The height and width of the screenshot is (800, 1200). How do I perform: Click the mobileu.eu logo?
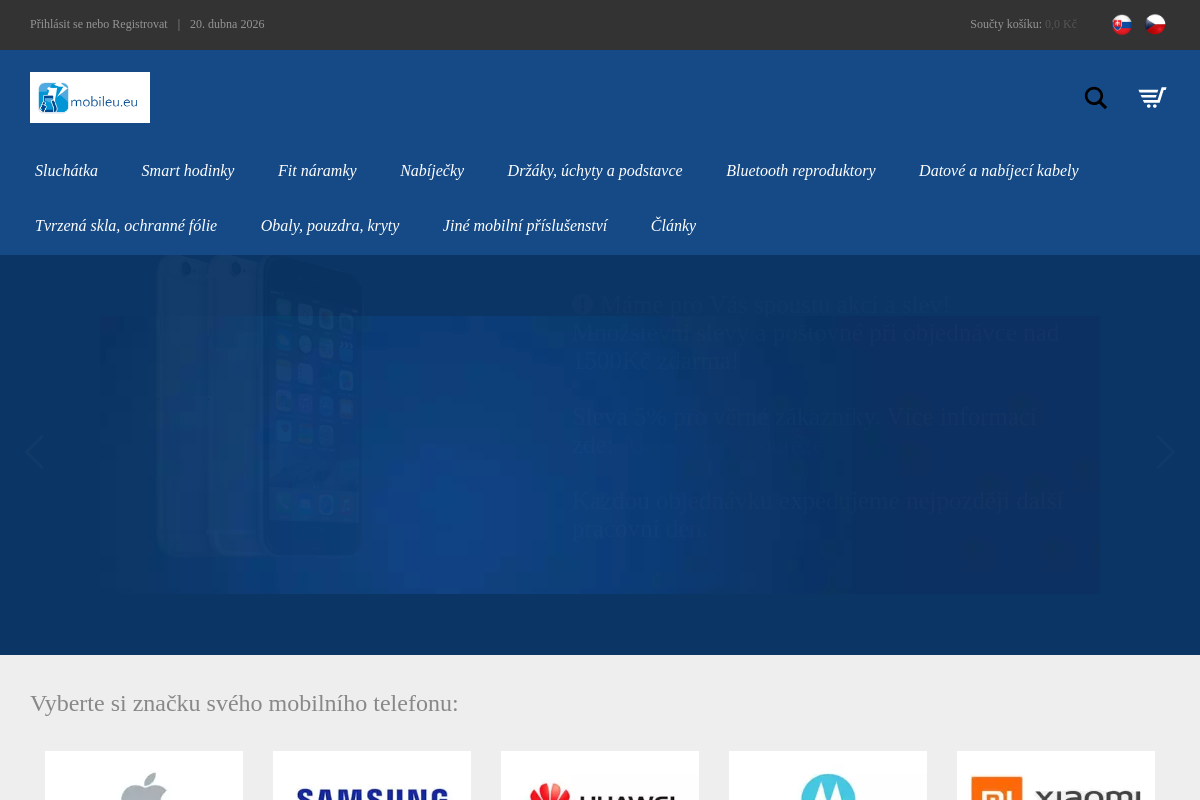point(90,97)
